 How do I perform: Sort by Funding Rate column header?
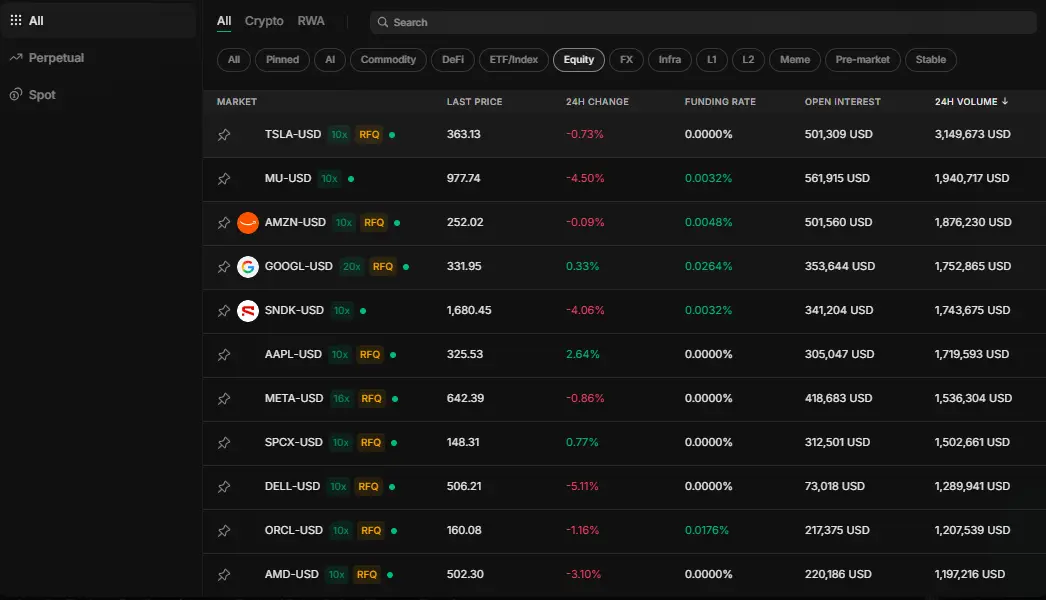[720, 101]
